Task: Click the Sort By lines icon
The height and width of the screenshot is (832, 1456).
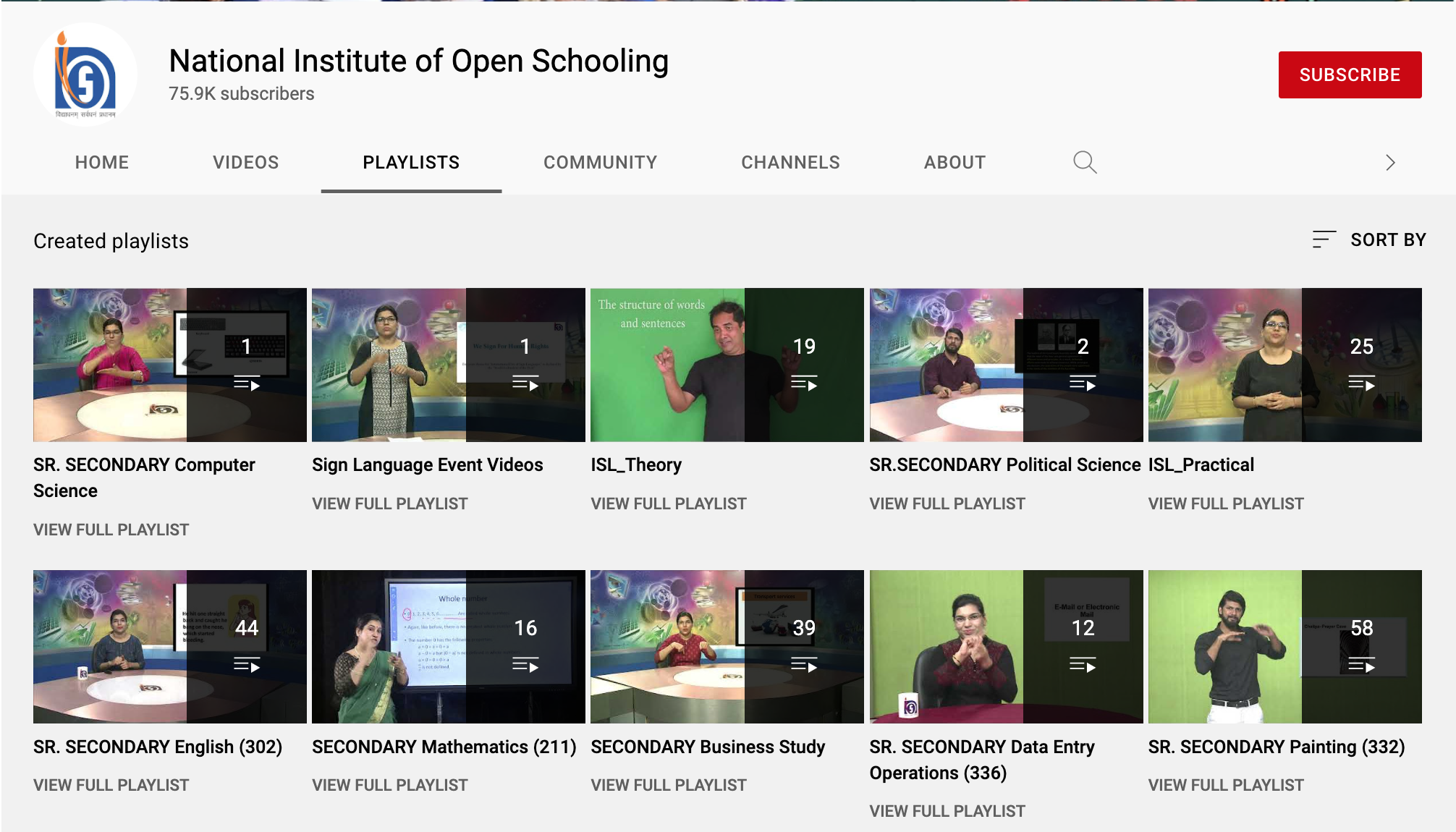Action: [1324, 239]
